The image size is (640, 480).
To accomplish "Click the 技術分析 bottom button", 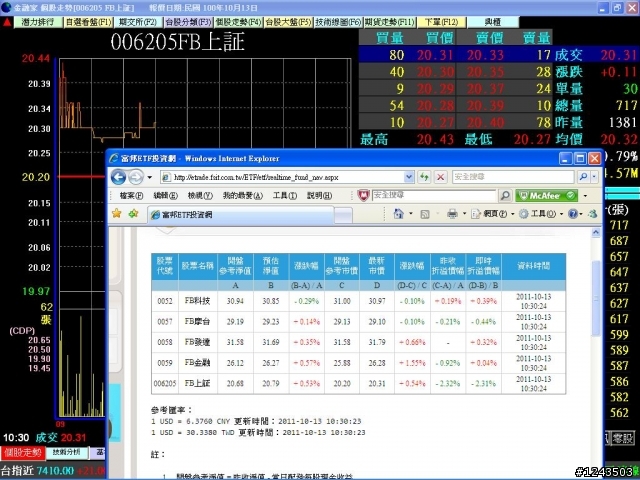I will pyautogui.click(x=67, y=453).
